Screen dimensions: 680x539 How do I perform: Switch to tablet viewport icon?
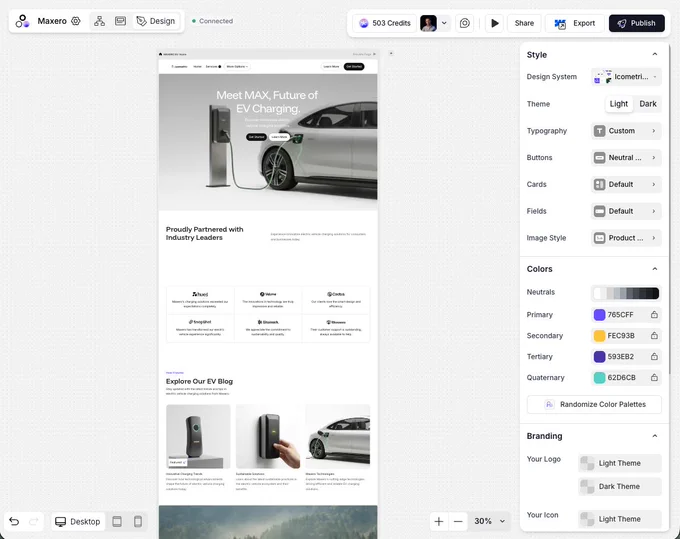[x=117, y=521]
